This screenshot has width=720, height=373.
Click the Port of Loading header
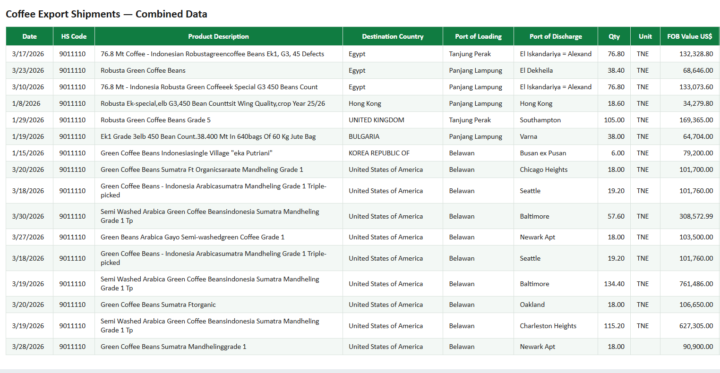pos(478,36)
